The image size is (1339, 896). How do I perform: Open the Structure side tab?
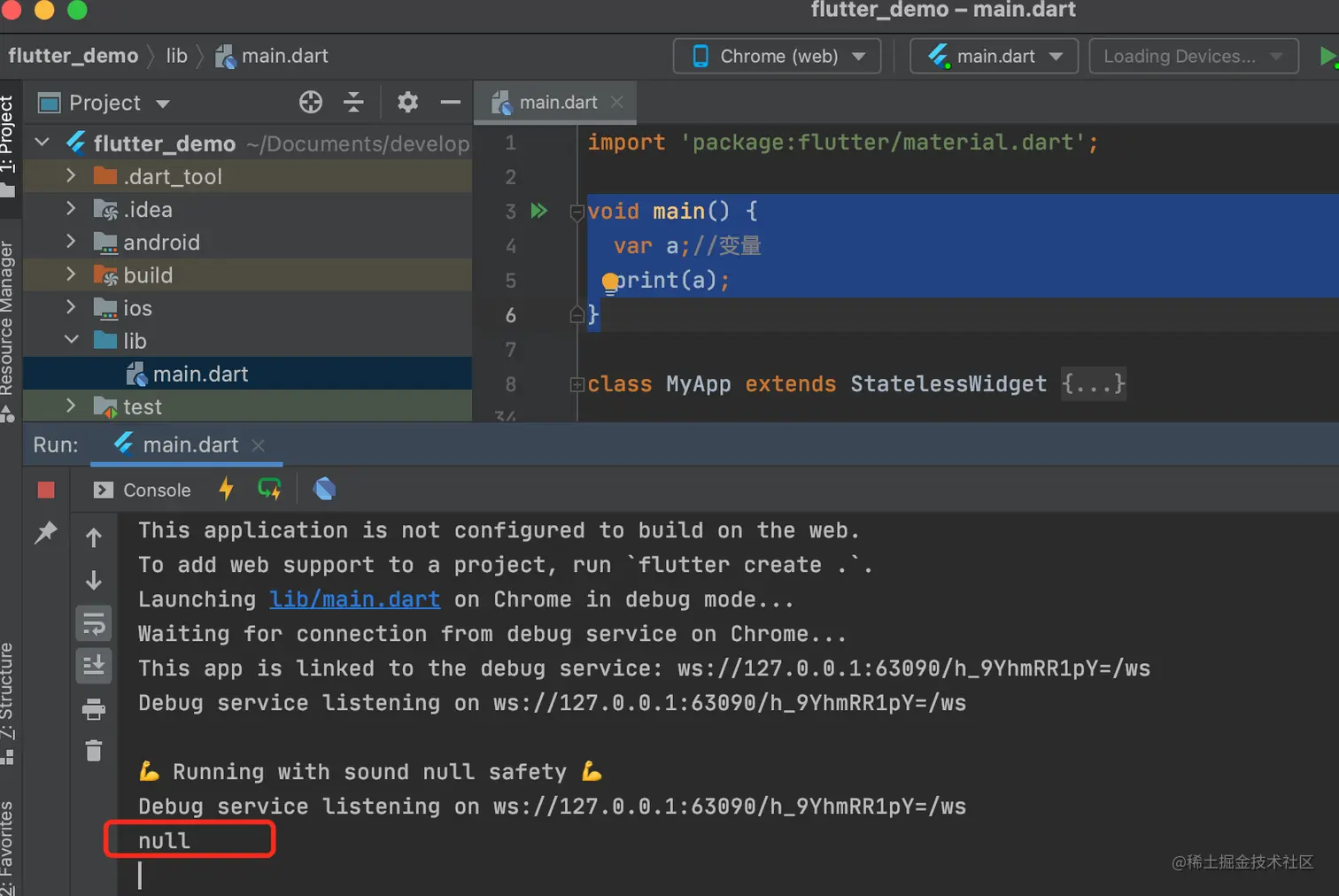pos(7,702)
